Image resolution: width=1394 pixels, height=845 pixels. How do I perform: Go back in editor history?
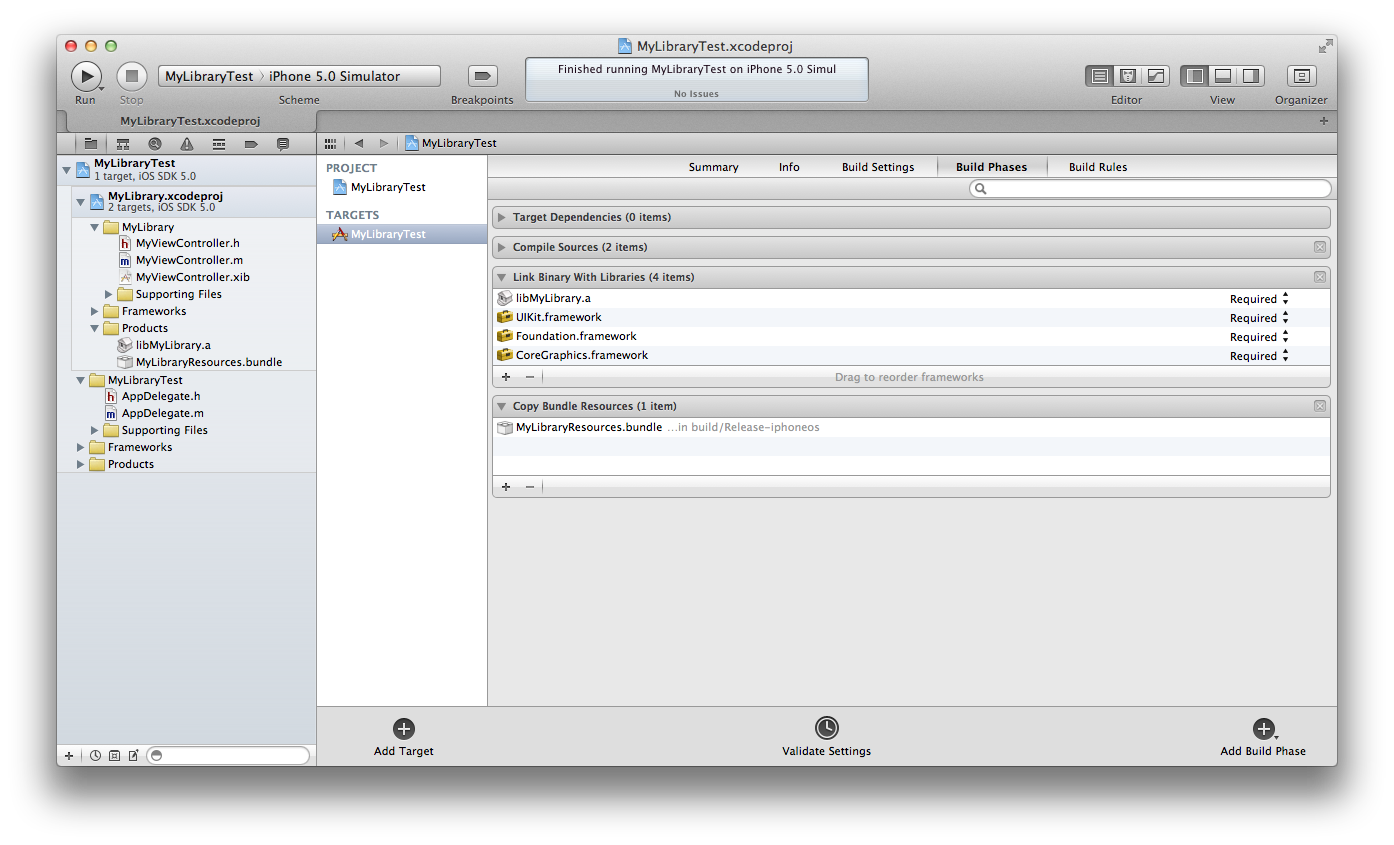(x=359, y=143)
